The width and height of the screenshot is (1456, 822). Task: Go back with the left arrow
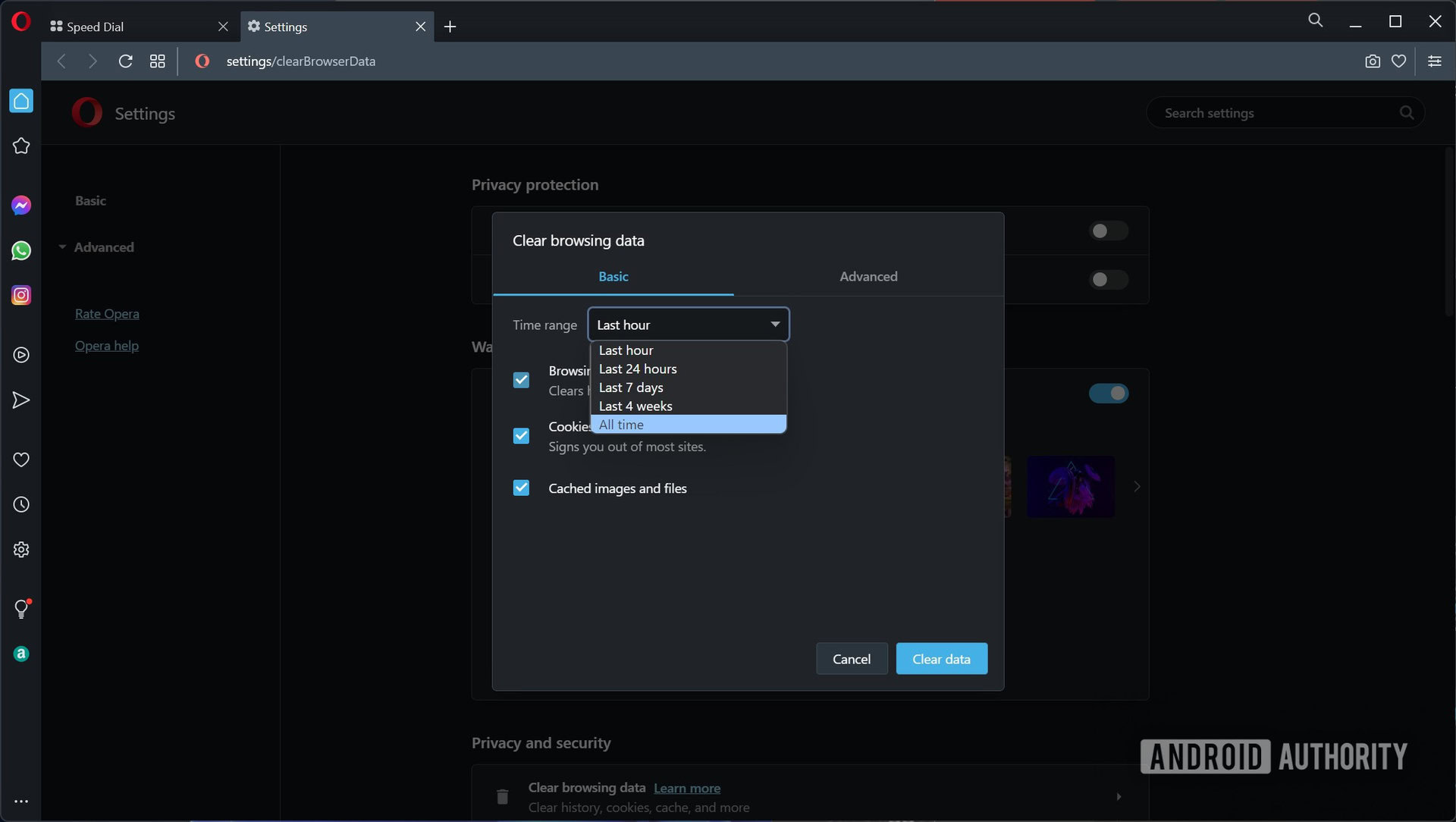click(61, 61)
